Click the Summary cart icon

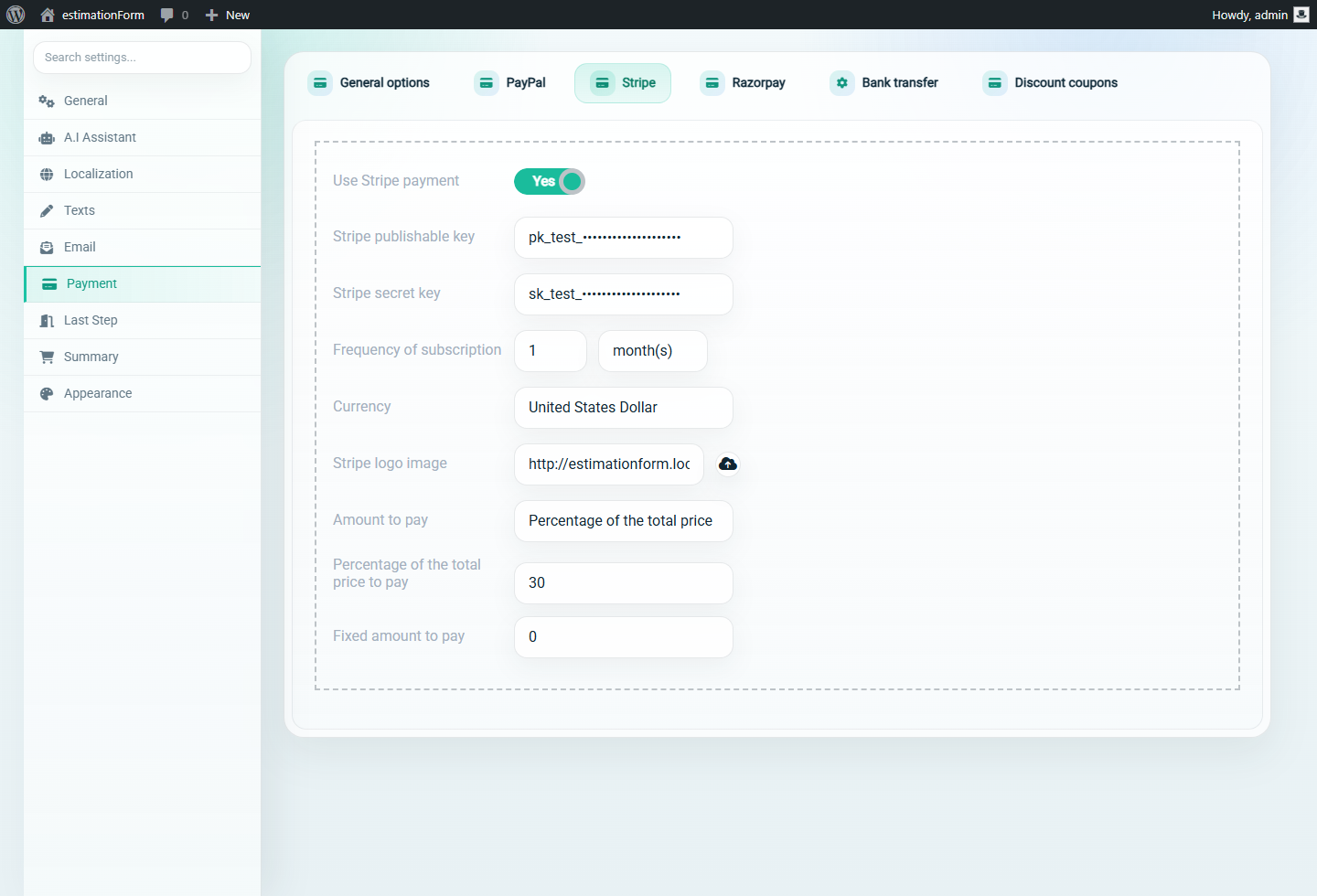pyautogui.click(x=47, y=357)
